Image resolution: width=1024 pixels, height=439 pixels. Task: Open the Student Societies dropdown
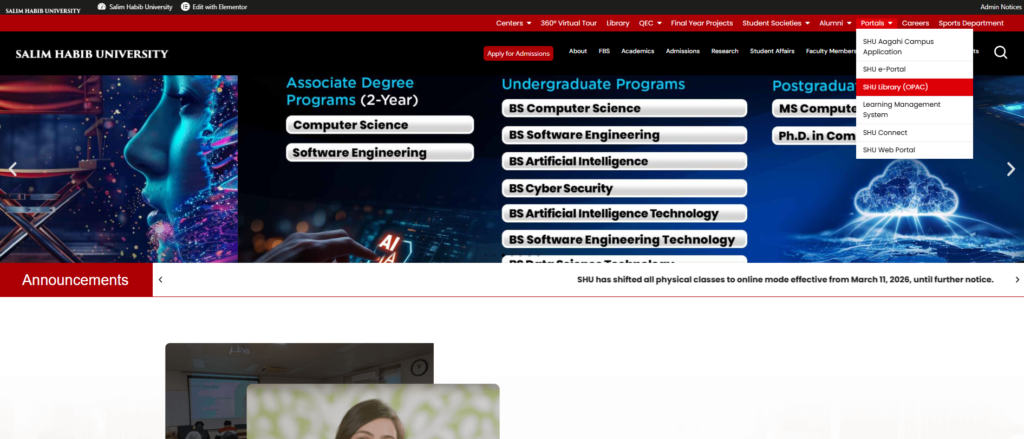[775, 23]
